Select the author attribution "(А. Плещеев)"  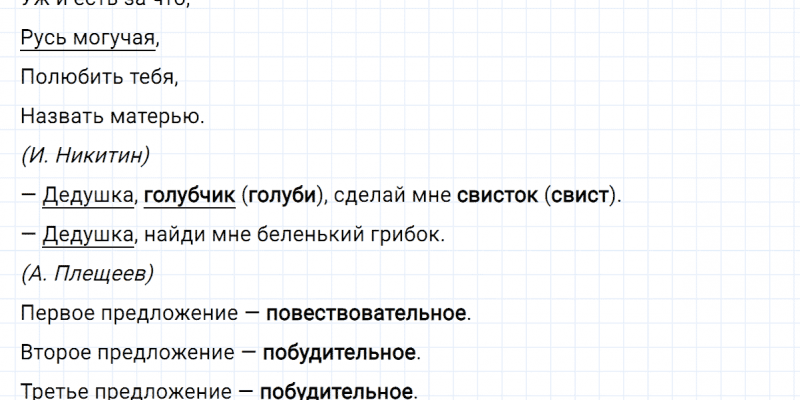(x=85, y=273)
